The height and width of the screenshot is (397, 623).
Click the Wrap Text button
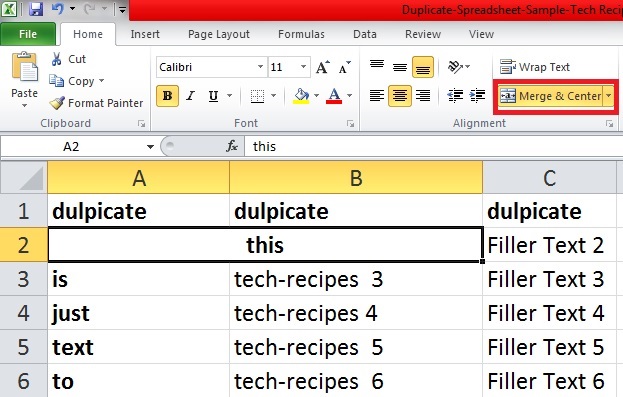pos(535,67)
